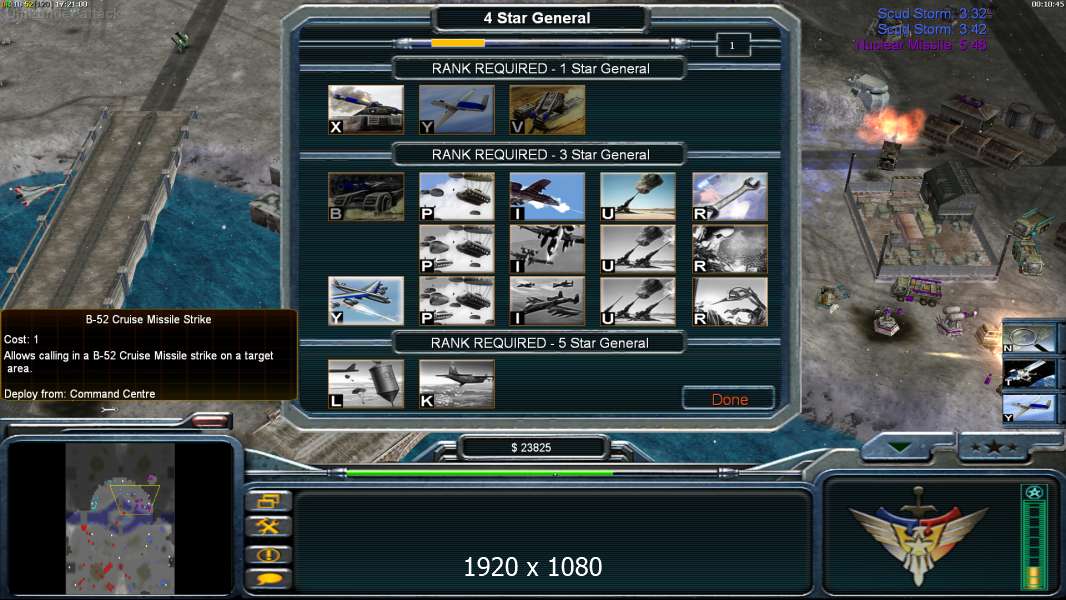
Task: Click the orange chat bubble communicator button
Action: pos(269,579)
